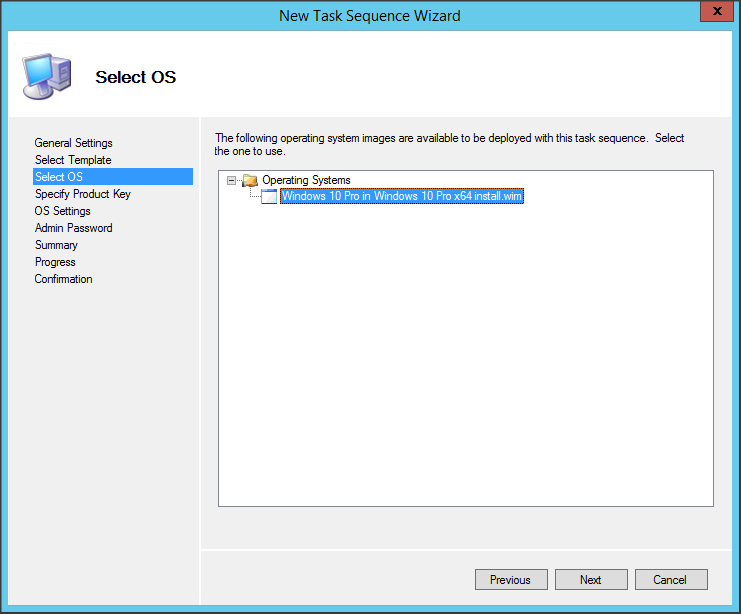Select the Progress step in sidebar

pyautogui.click(x=55, y=262)
